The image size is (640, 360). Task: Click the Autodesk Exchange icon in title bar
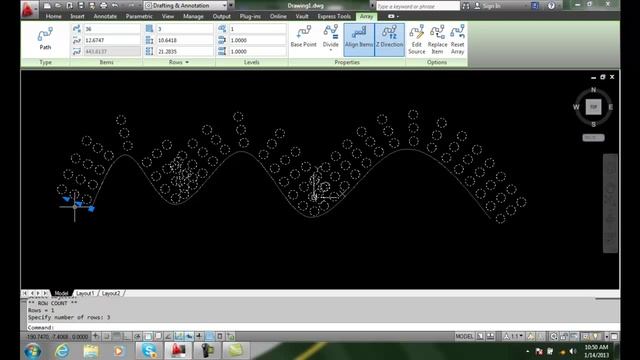(535, 6)
